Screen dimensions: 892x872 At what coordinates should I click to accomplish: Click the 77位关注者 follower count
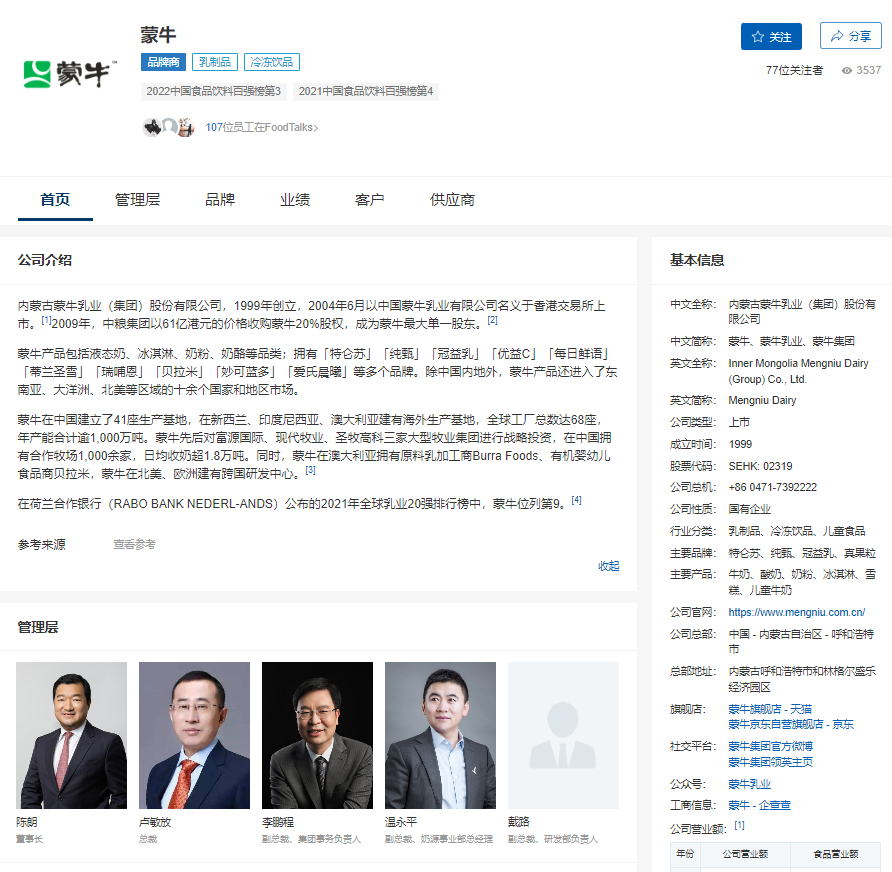[794, 70]
